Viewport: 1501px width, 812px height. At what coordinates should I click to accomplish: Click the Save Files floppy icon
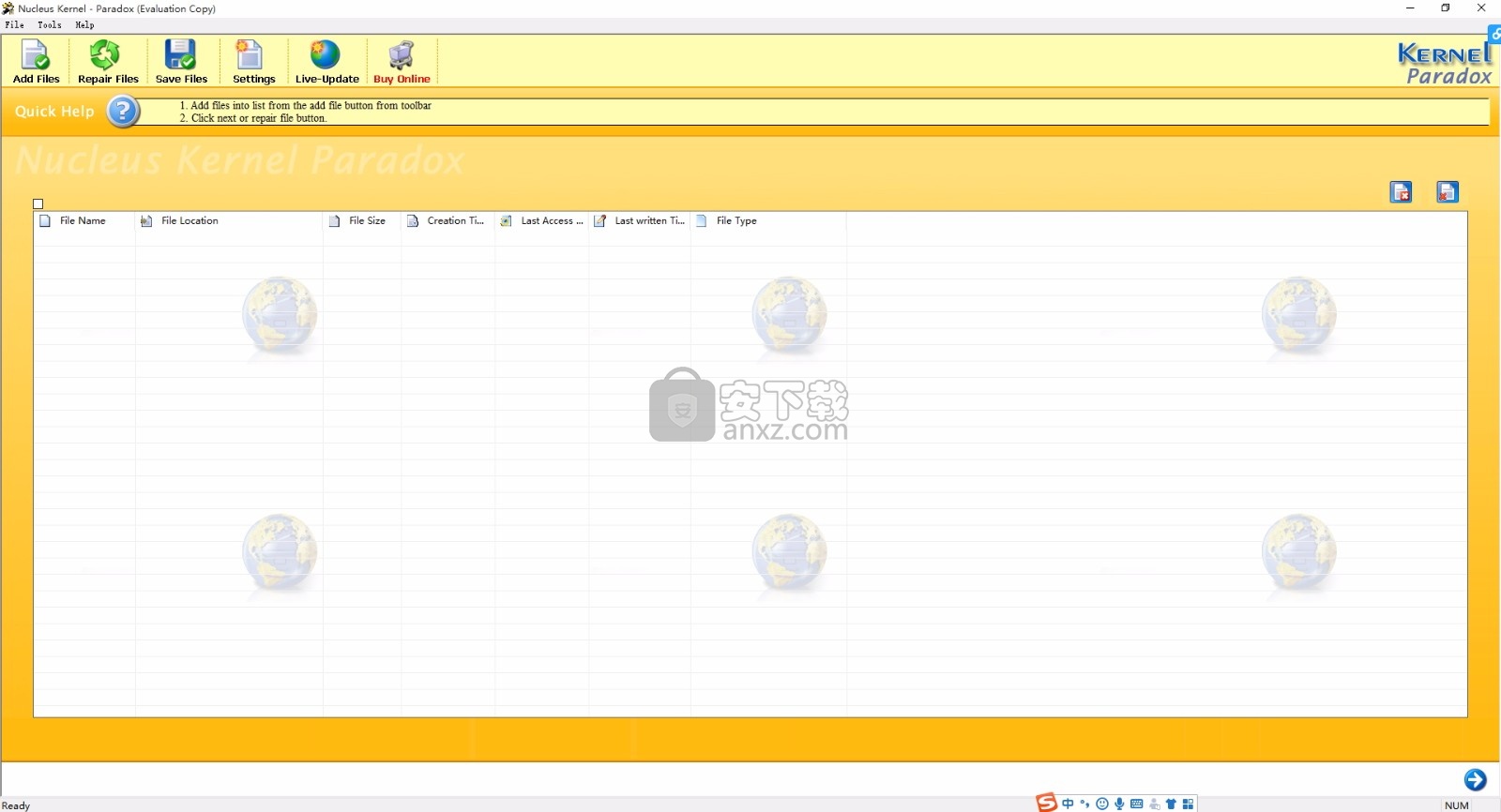click(x=180, y=56)
